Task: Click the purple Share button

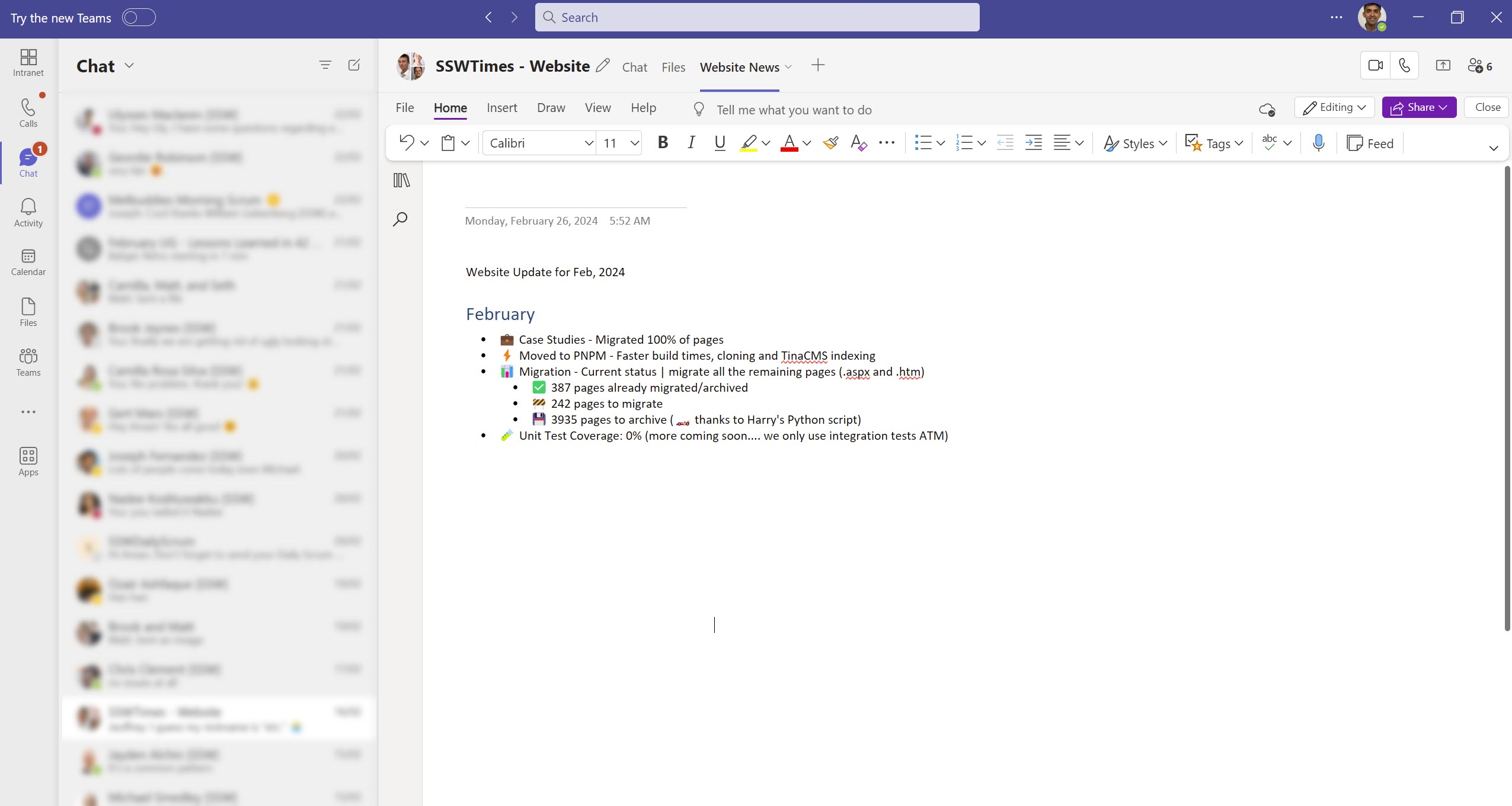Action: point(1418,107)
